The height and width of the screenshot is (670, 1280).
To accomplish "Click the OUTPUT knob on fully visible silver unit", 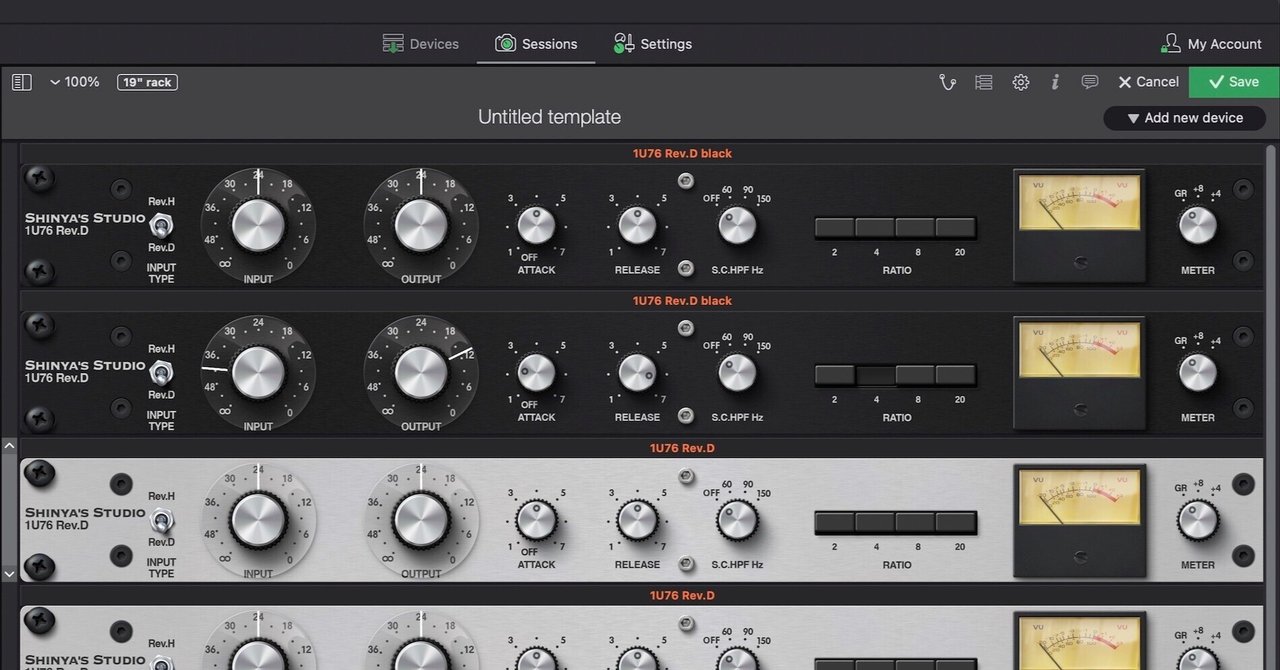I will coord(421,519).
